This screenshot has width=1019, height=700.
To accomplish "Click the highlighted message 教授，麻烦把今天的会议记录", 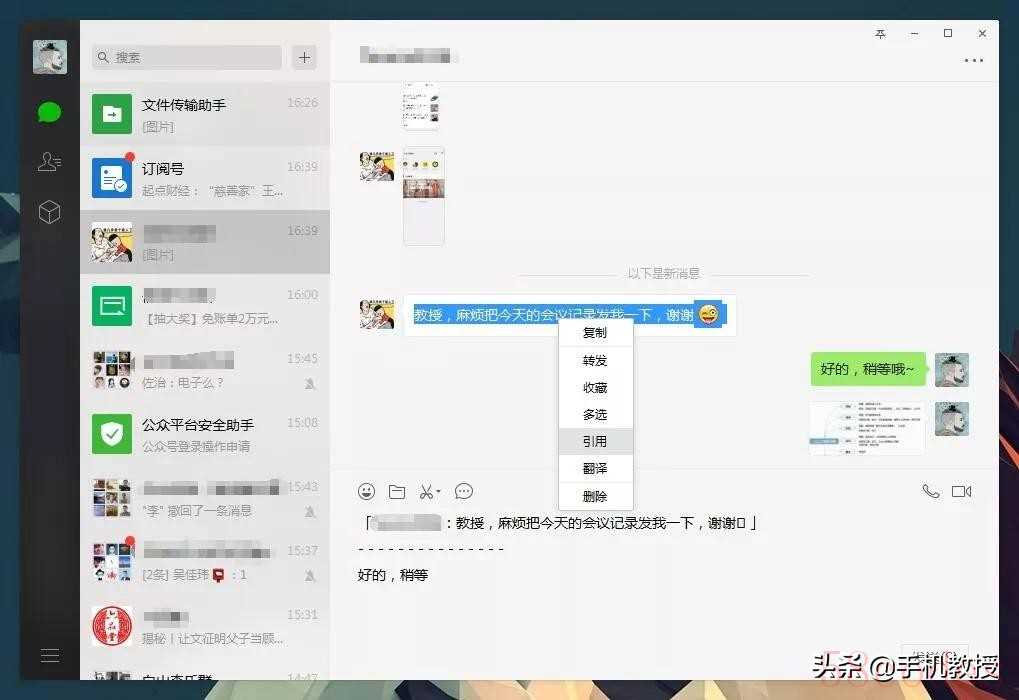I will coord(569,315).
